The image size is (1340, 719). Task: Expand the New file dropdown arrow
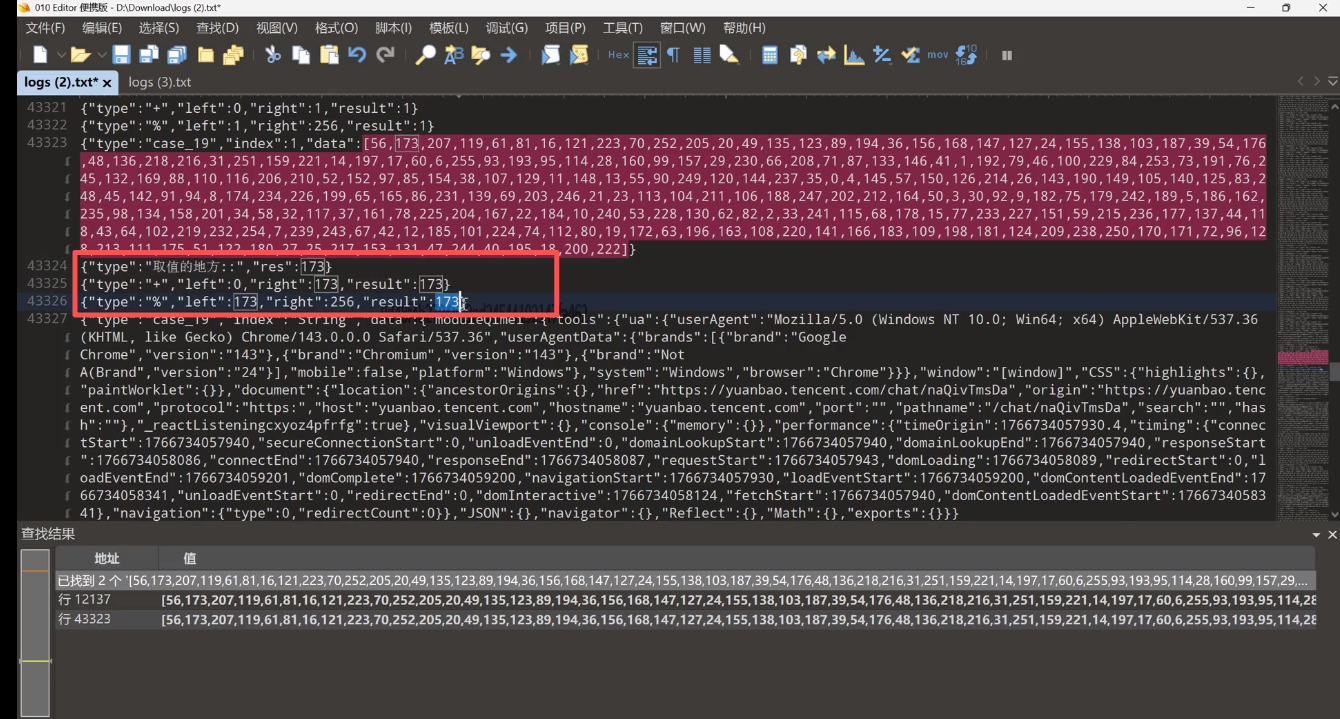click(x=61, y=55)
